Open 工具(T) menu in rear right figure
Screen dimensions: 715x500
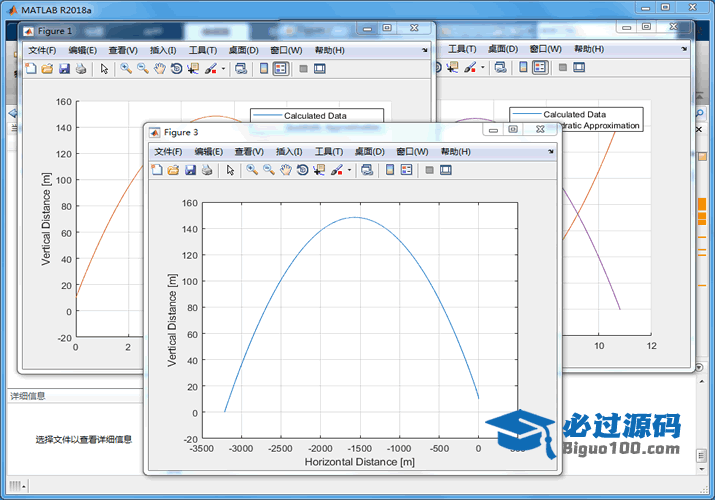(462, 49)
